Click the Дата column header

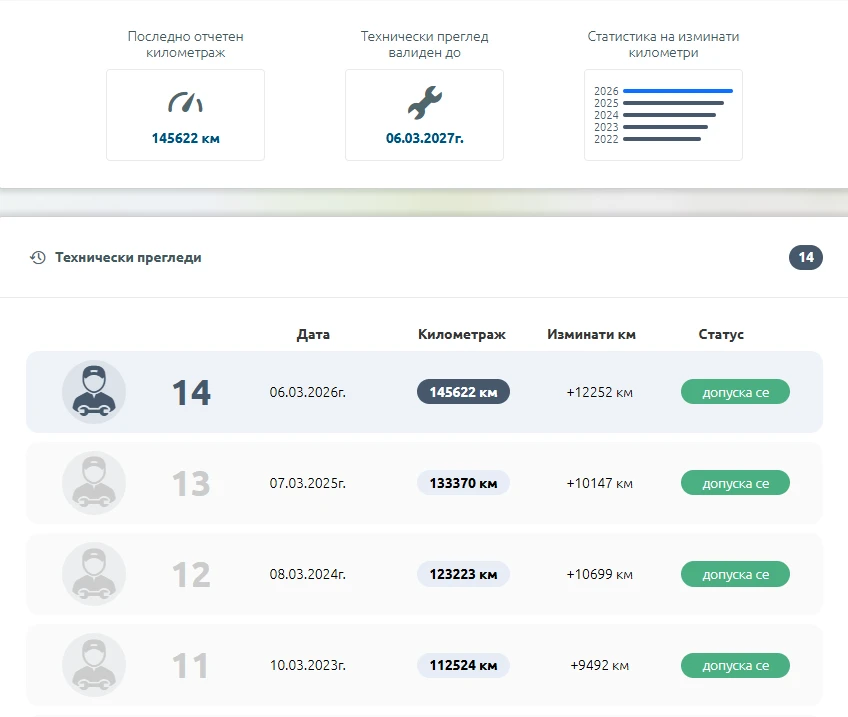click(313, 335)
